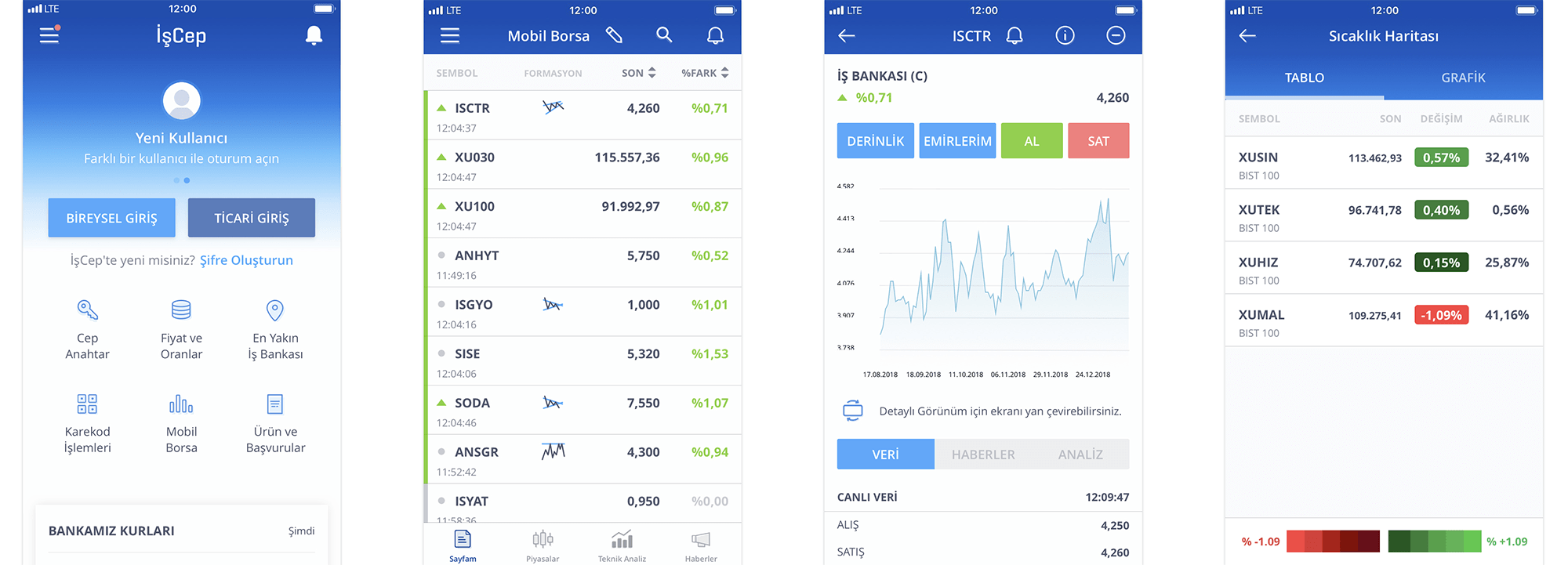Tap DEĞİŞİM column header
This screenshot has height=565, width=1568.
[x=1441, y=119]
